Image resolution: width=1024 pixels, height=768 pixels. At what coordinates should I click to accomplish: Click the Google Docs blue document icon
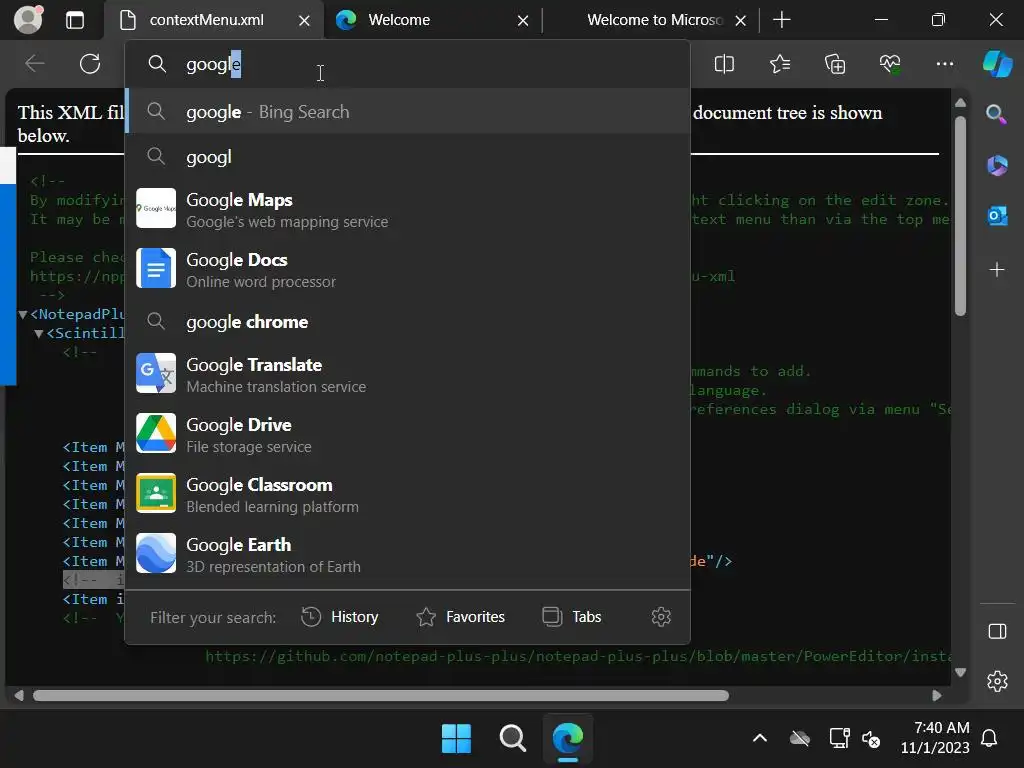pyautogui.click(x=156, y=268)
